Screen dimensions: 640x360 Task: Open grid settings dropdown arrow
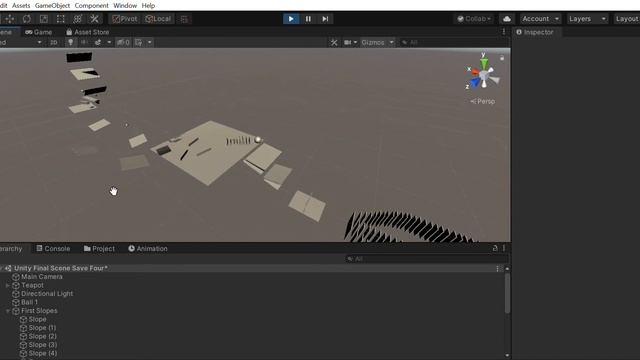(x=150, y=42)
